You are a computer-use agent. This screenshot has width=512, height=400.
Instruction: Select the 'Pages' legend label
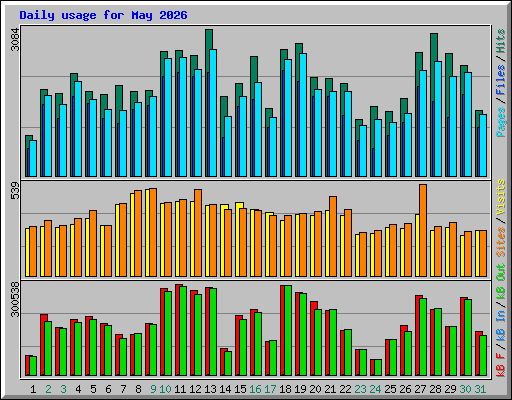click(500, 122)
